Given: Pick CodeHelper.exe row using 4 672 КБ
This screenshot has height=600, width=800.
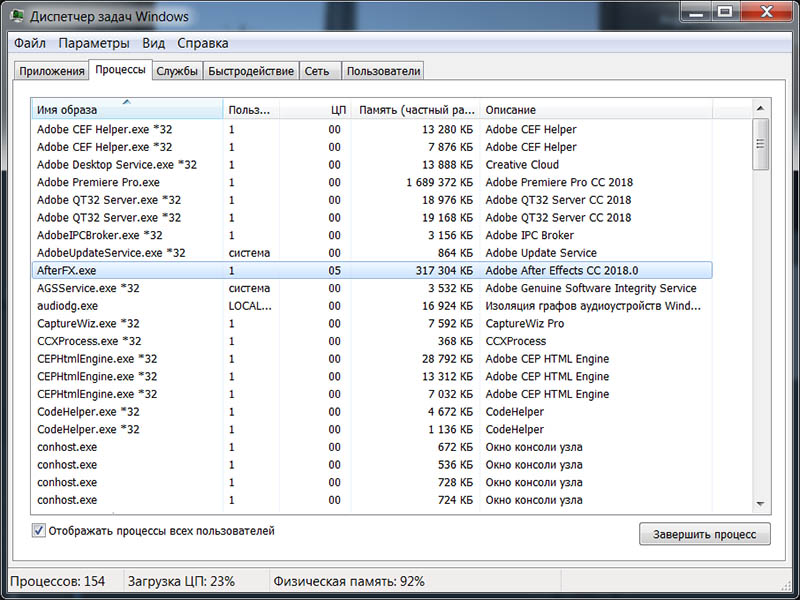Looking at the screenshot, I should [x=372, y=412].
